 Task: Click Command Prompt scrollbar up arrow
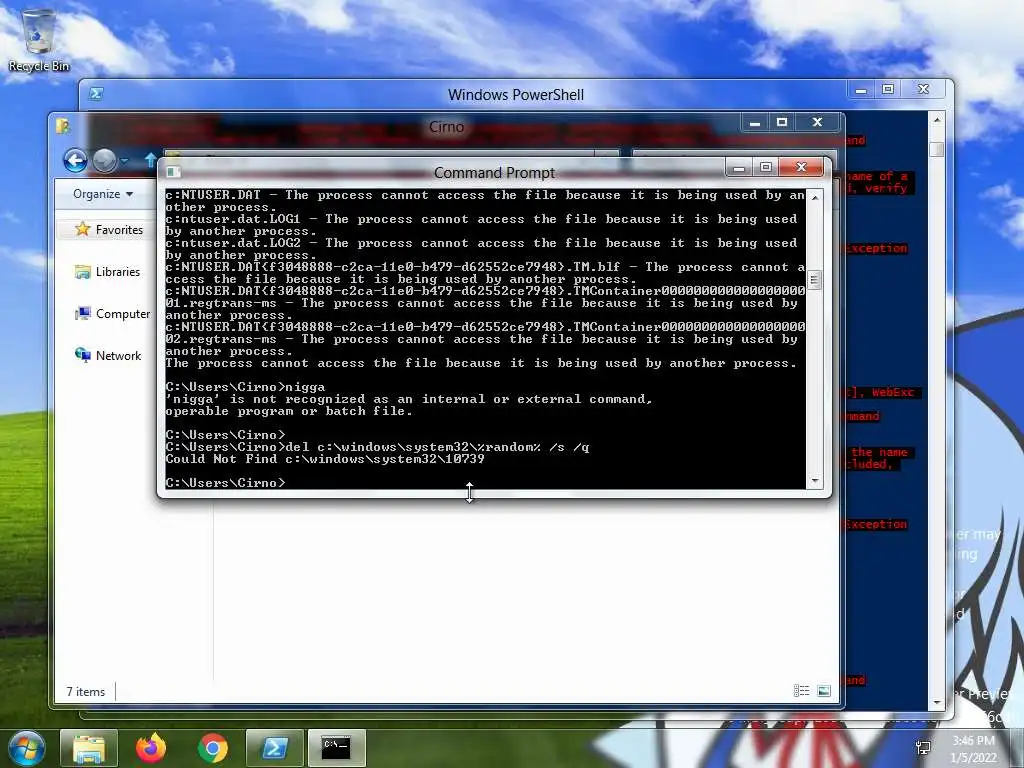814,197
